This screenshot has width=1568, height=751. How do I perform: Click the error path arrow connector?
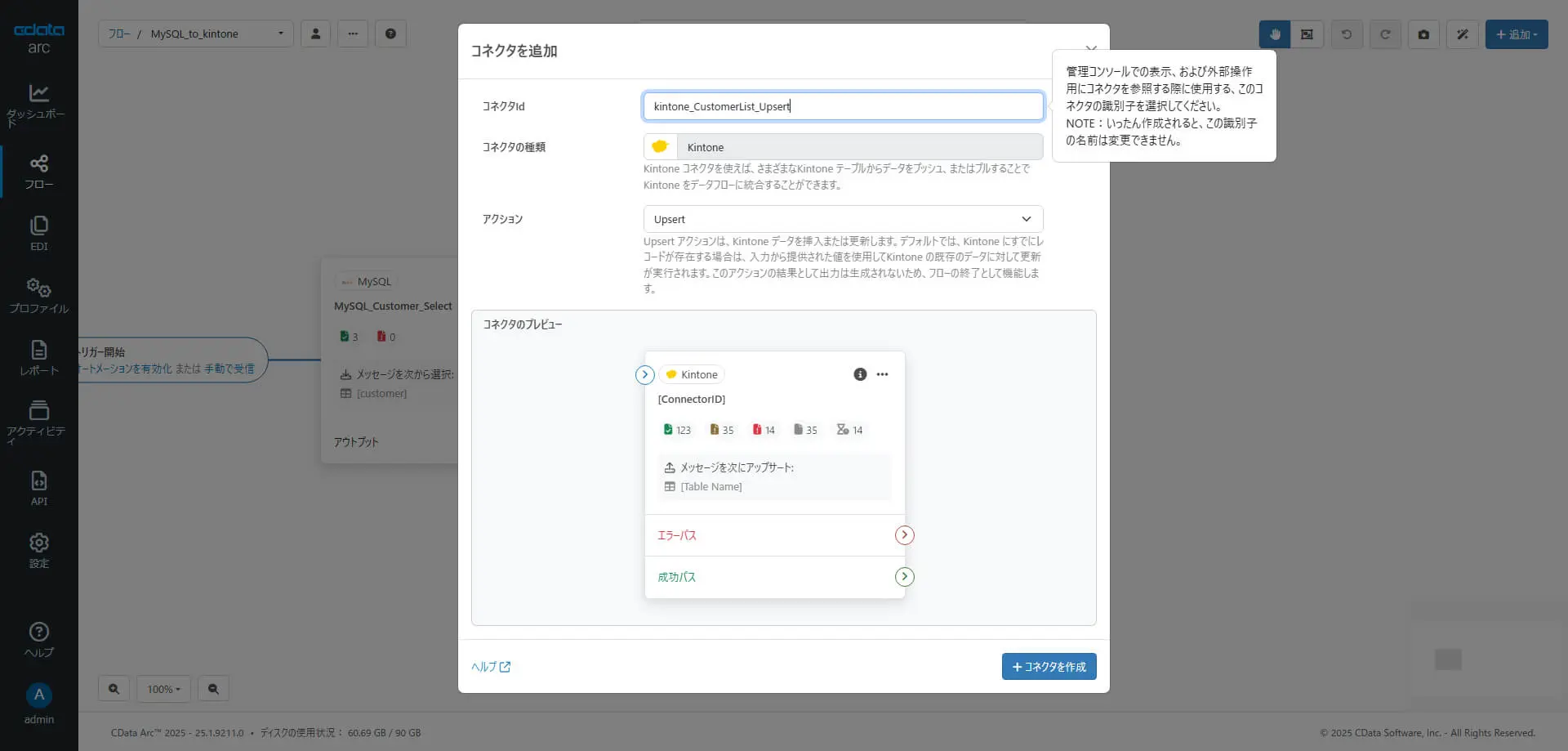tap(904, 535)
